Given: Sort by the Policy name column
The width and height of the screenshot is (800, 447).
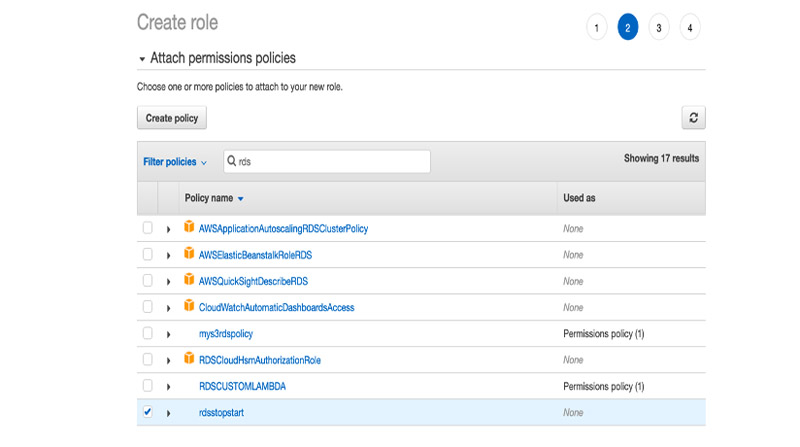Looking at the screenshot, I should pos(214,198).
